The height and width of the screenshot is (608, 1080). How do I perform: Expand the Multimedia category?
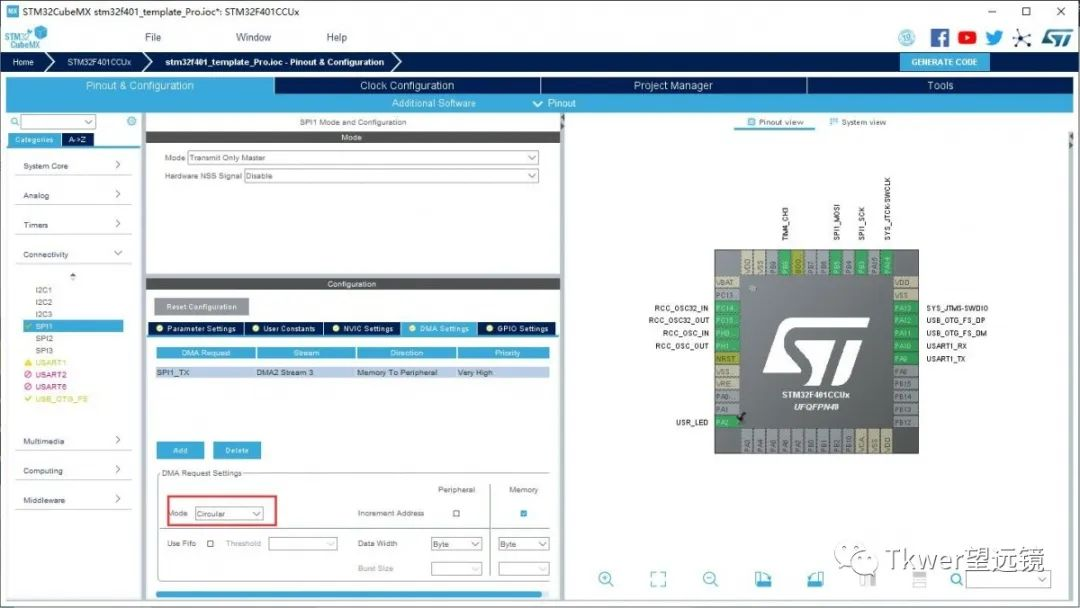pos(72,441)
